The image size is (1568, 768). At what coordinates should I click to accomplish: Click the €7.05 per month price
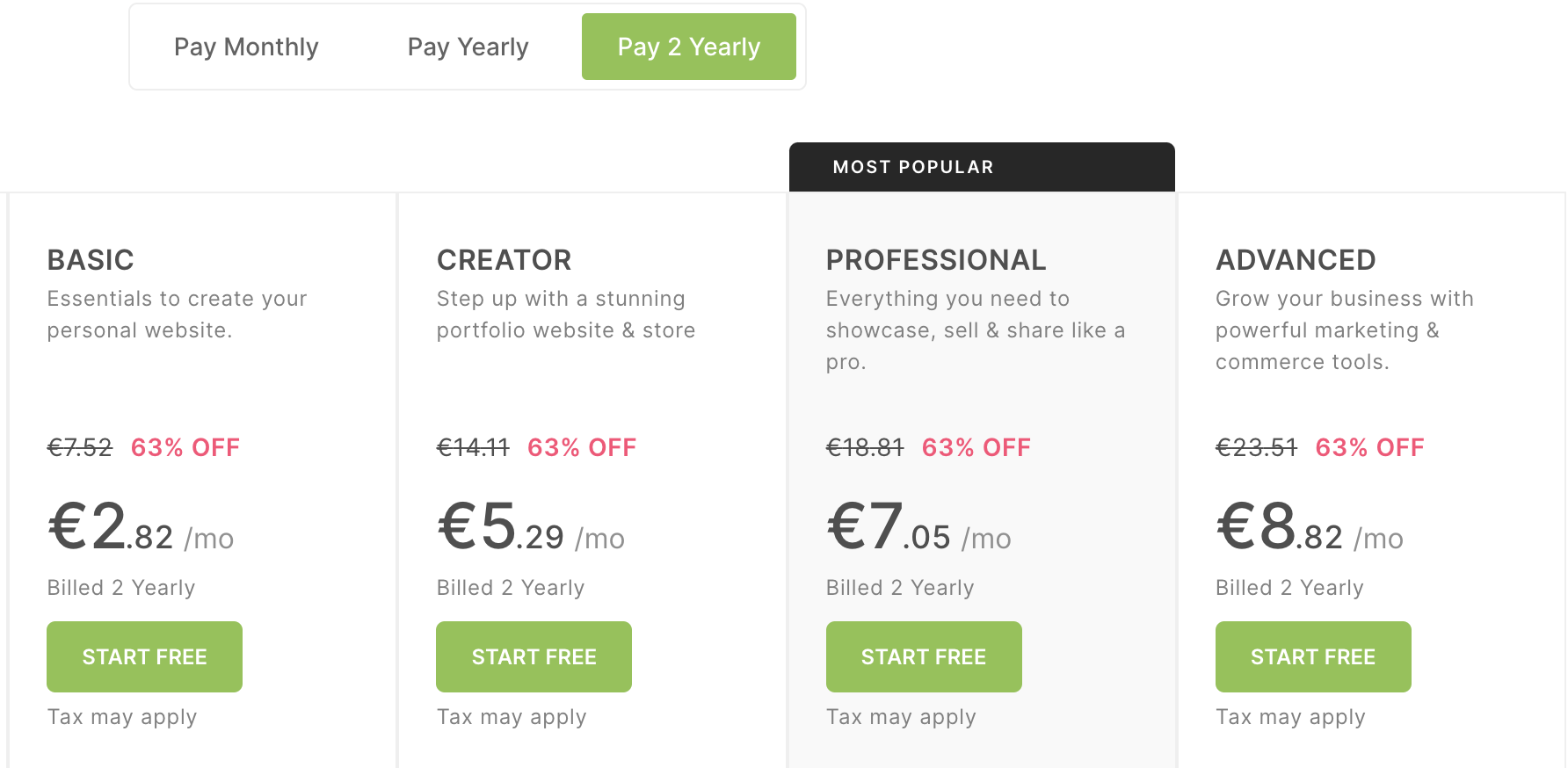click(x=918, y=529)
